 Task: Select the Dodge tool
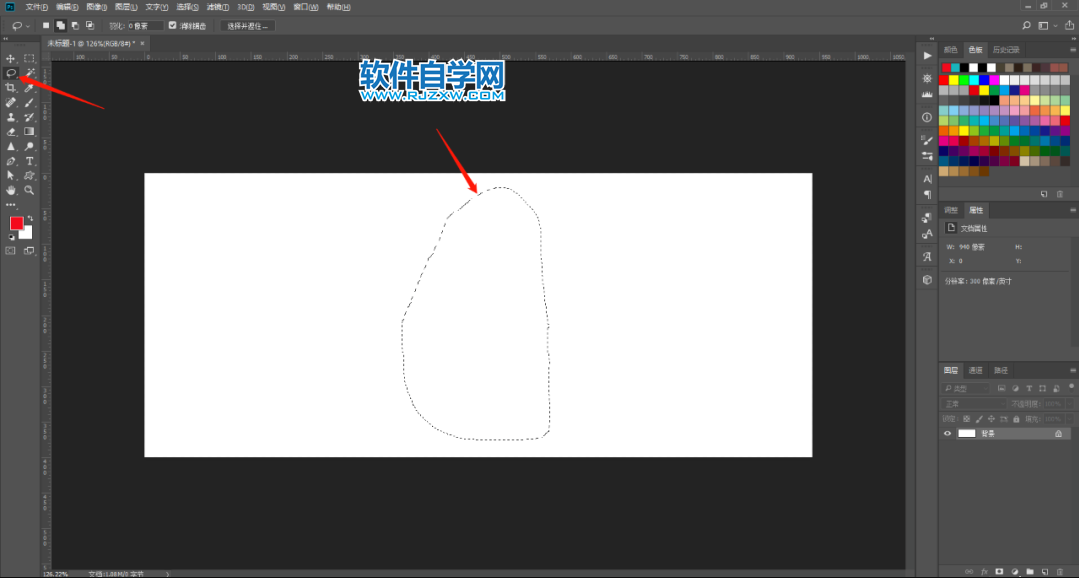point(30,146)
